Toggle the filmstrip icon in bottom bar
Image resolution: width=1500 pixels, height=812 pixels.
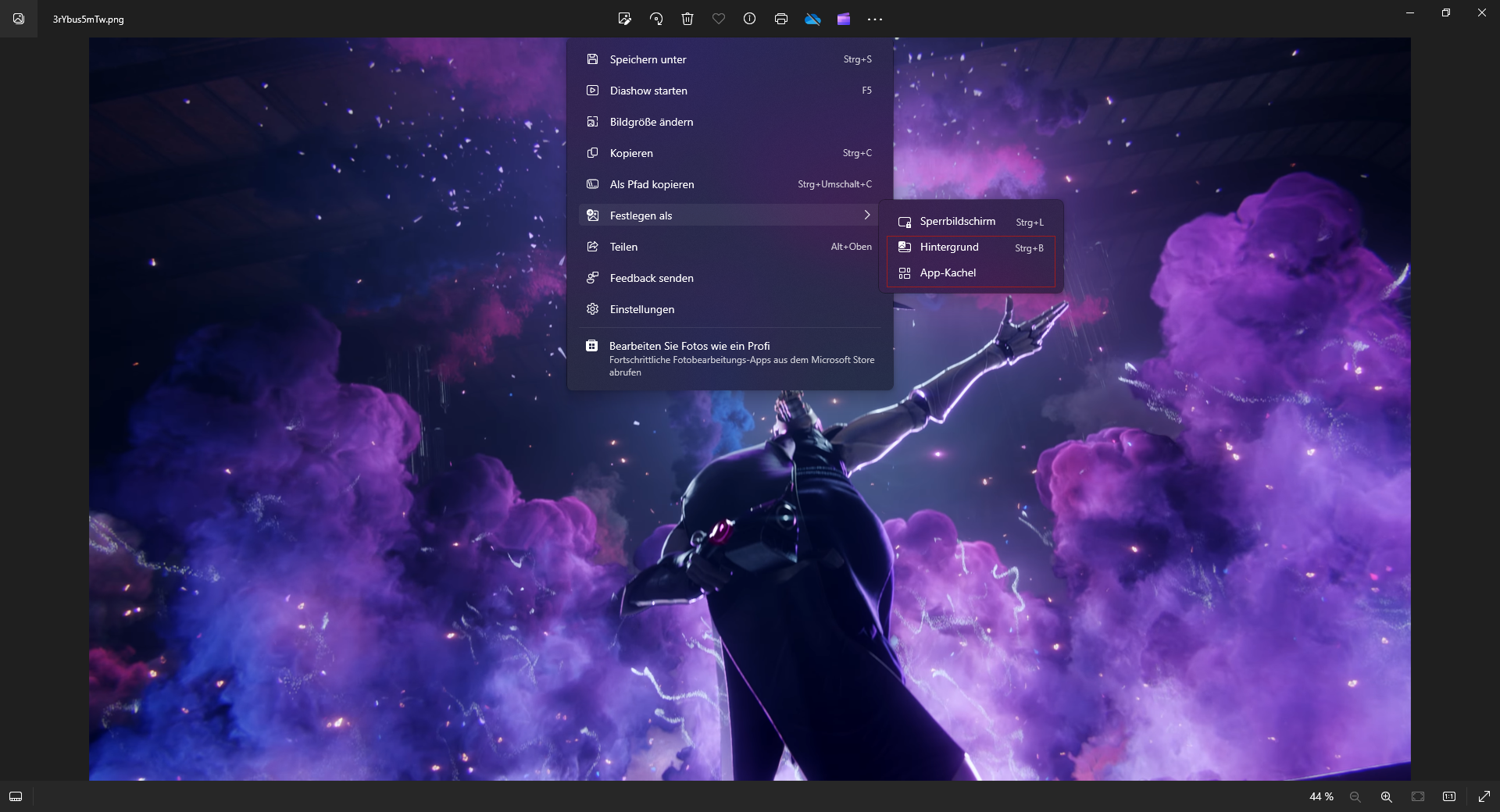pos(16,796)
